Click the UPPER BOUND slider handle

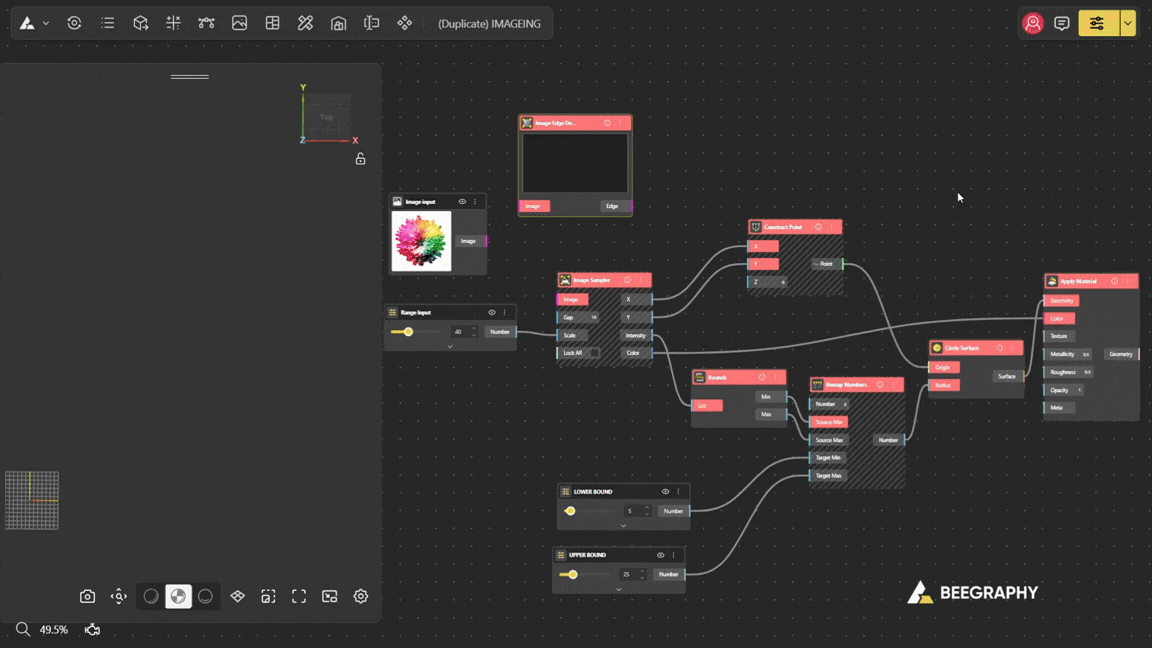(x=573, y=575)
